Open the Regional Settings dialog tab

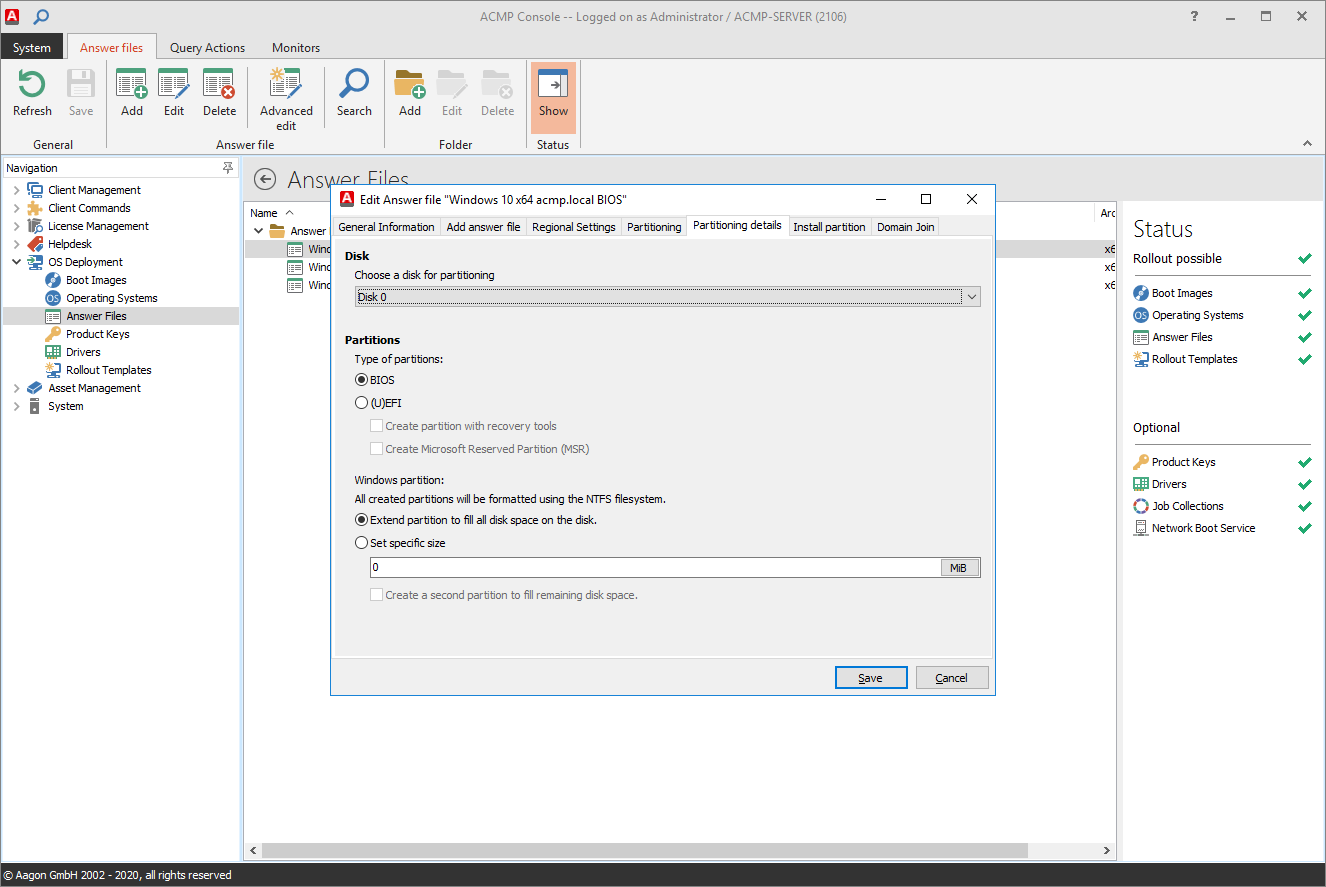(574, 227)
